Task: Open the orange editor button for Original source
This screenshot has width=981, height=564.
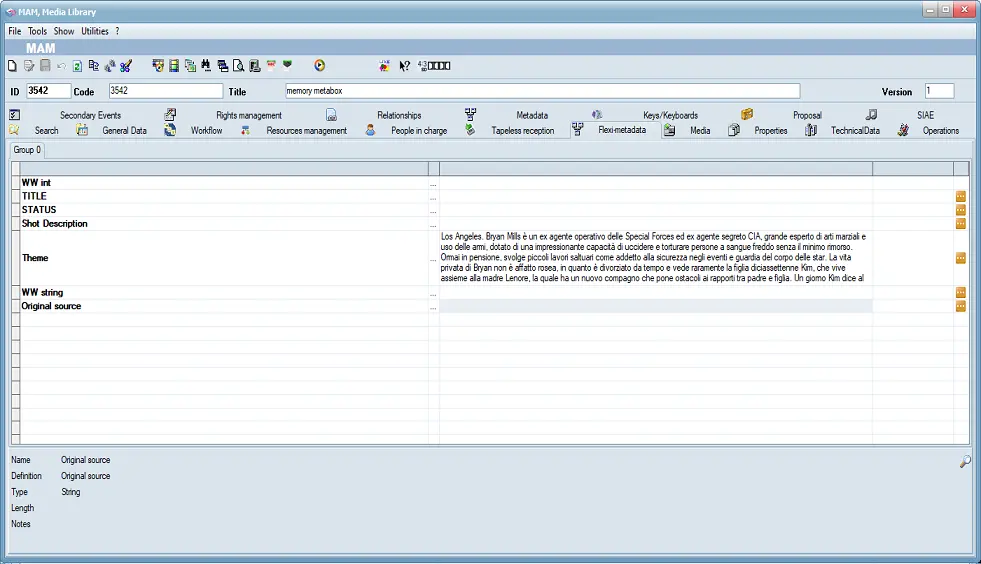Action: (960, 306)
